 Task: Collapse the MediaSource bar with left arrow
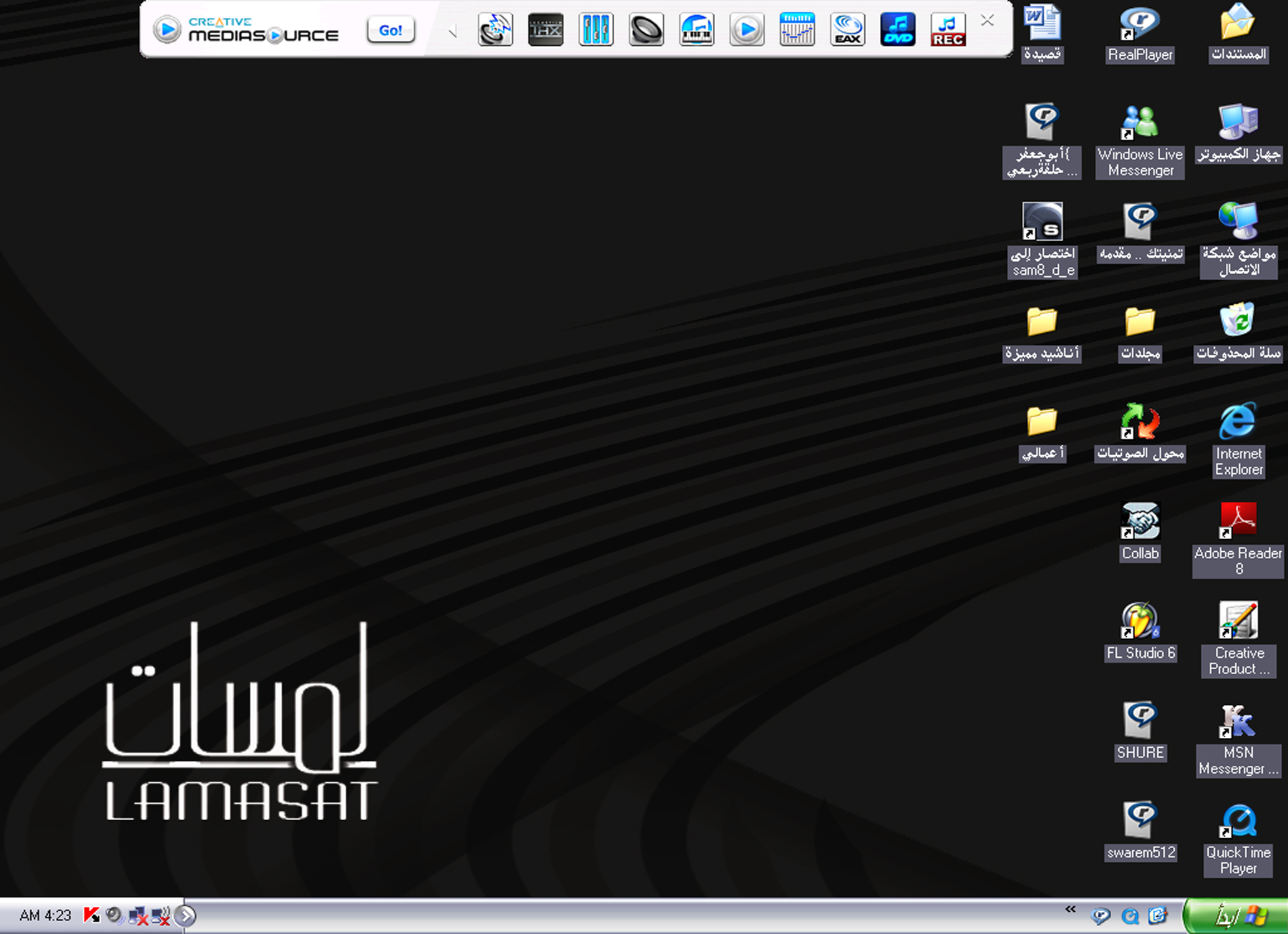[452, 31]
